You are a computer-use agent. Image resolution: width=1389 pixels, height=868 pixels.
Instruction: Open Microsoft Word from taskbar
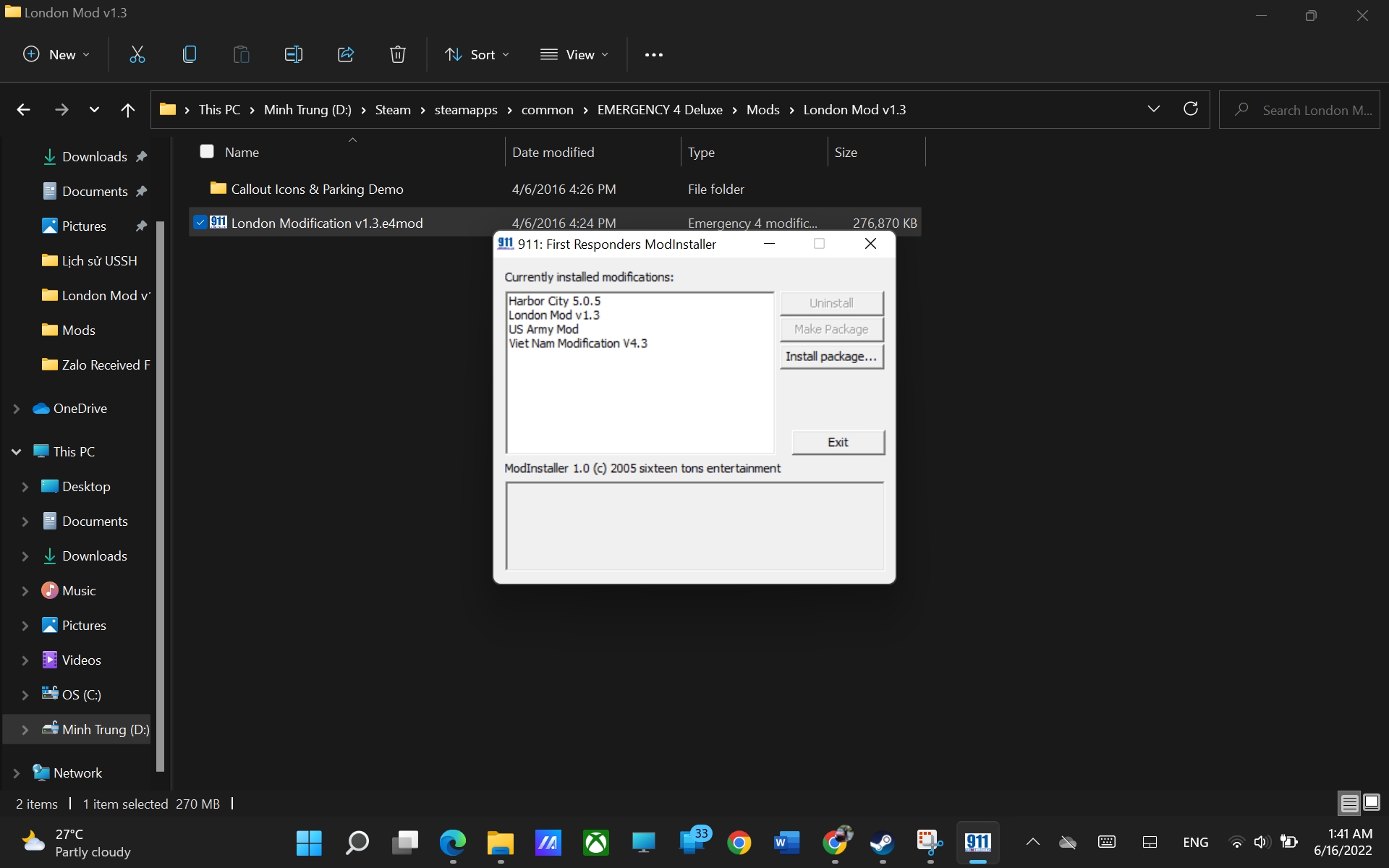coord(786,843)
